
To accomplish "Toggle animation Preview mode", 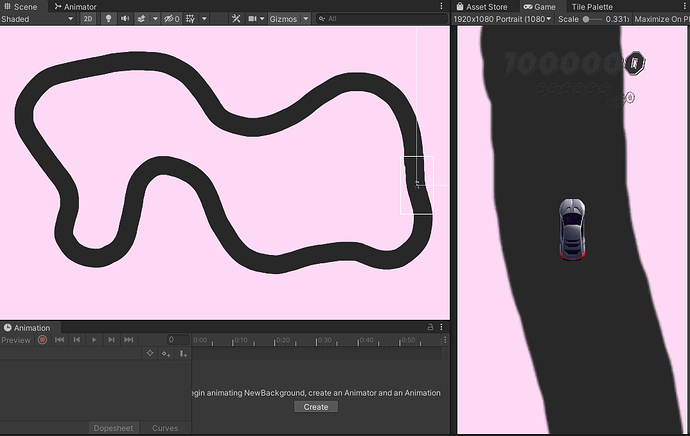I will pos(16,340).
